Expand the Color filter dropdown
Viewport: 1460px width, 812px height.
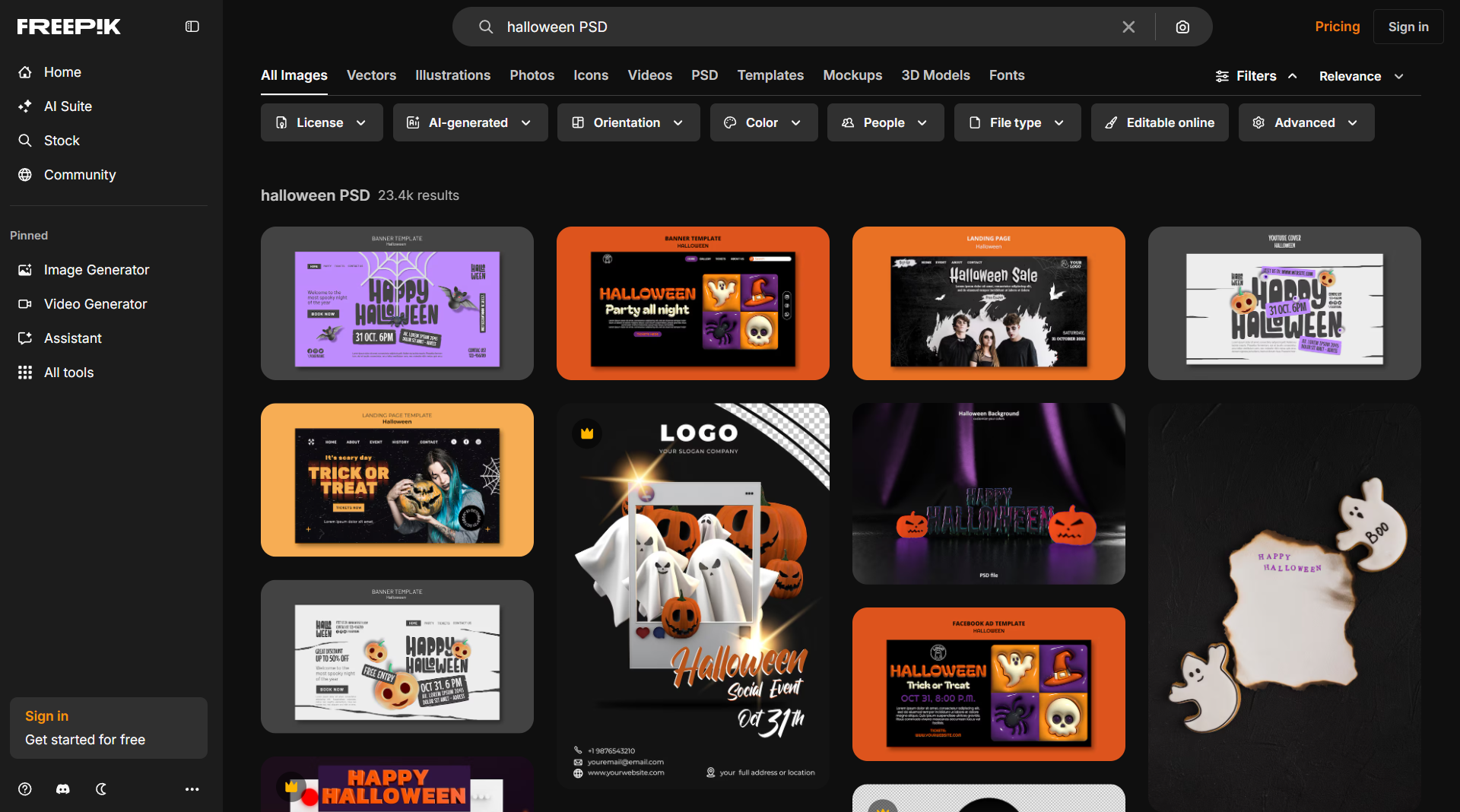(764, 122)
